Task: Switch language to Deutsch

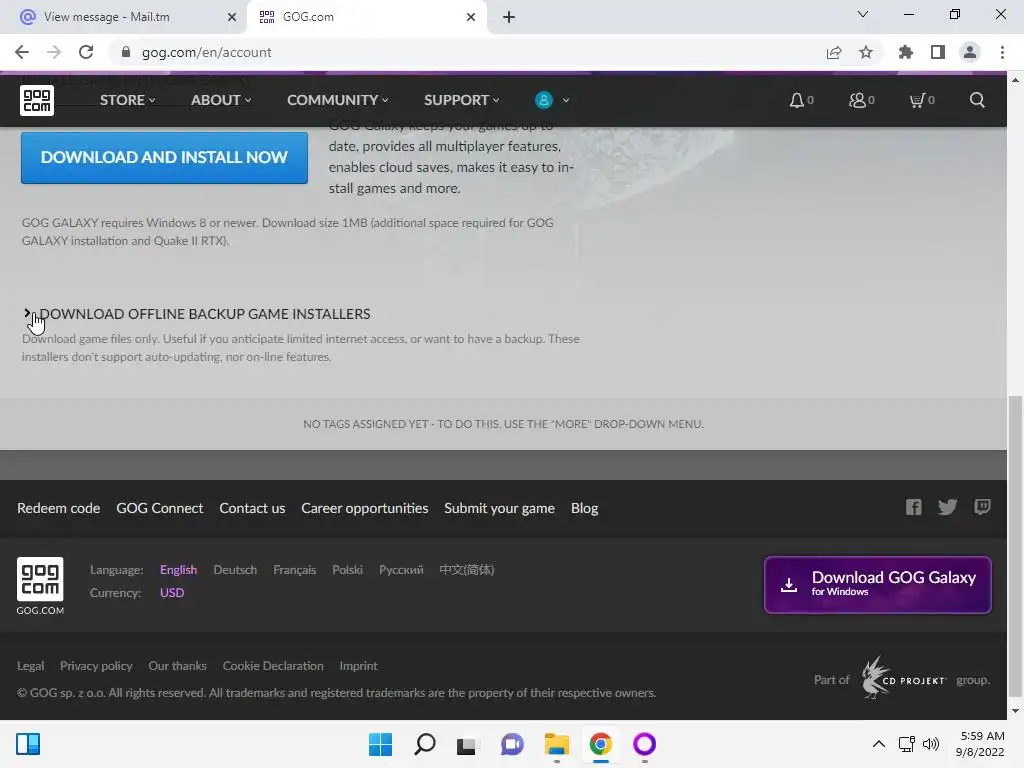Action: point(235,569)
